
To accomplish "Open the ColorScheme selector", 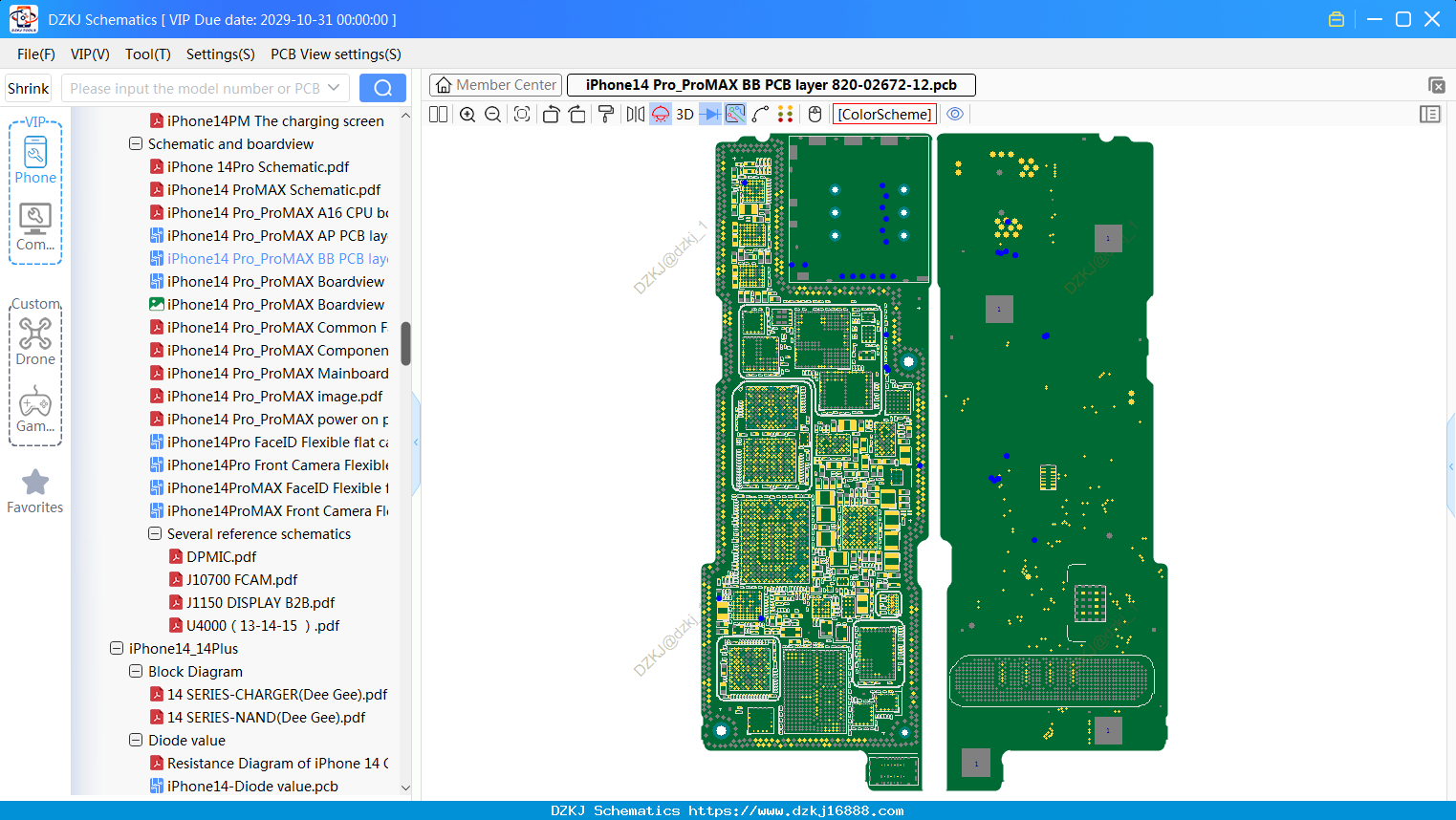I will click(x=884, y=115).
